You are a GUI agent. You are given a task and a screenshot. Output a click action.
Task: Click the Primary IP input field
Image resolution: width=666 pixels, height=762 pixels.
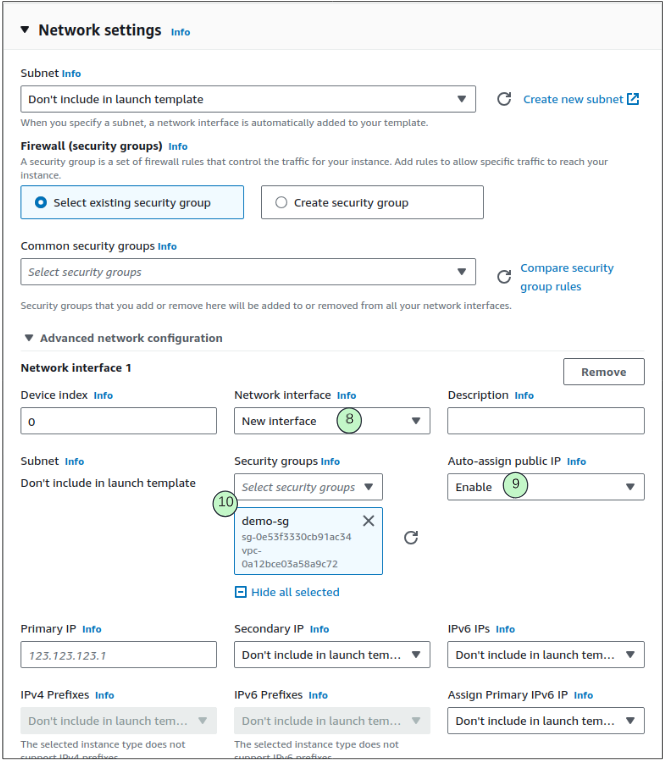point(118,655)
